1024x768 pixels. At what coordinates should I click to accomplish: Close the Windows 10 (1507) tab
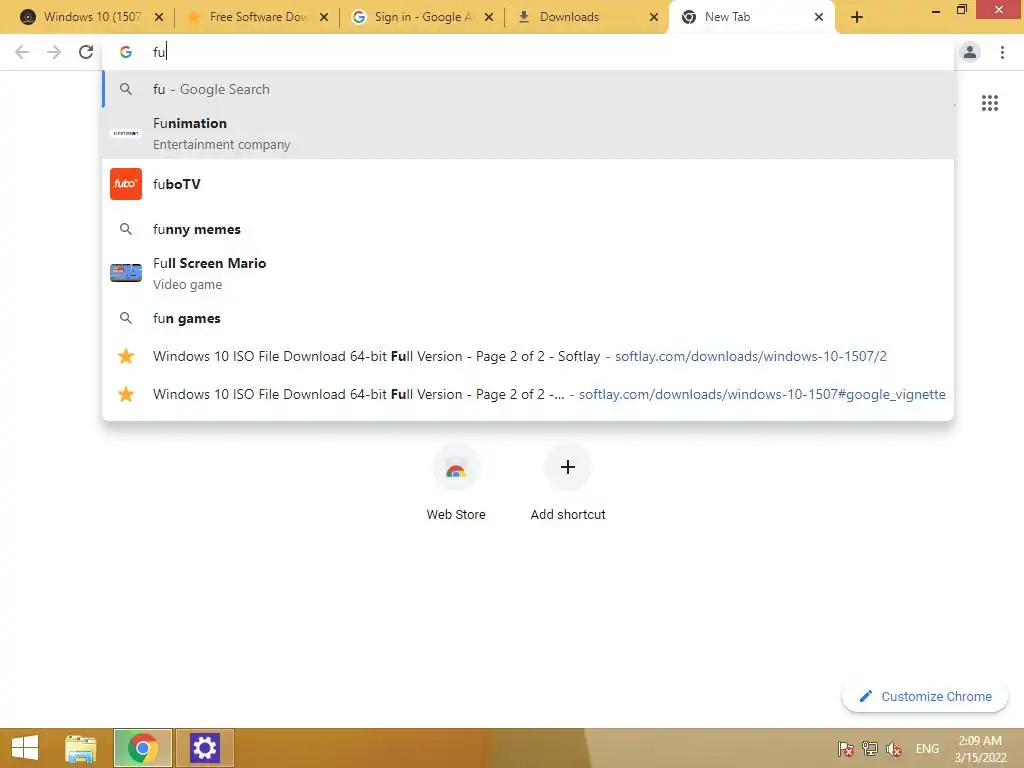159,18
